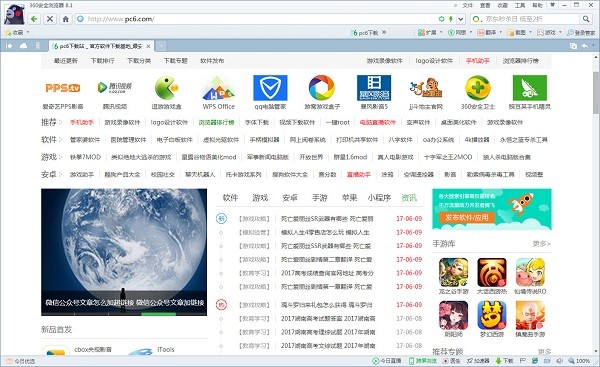Image resolution: width=600 pixels, height=367 pixels.
Task: Open the 文件 menu
Action: pyautogui.click(x=468, y=5)
